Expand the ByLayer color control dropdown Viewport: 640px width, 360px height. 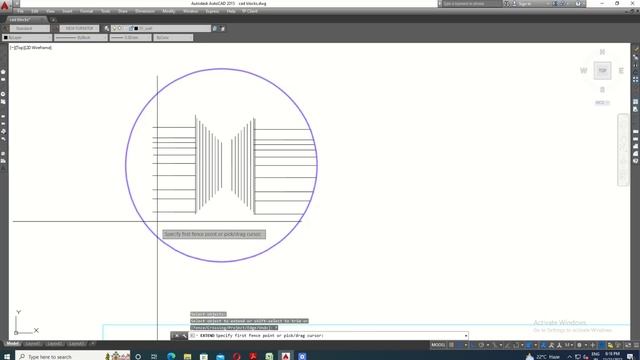[27, 38]
